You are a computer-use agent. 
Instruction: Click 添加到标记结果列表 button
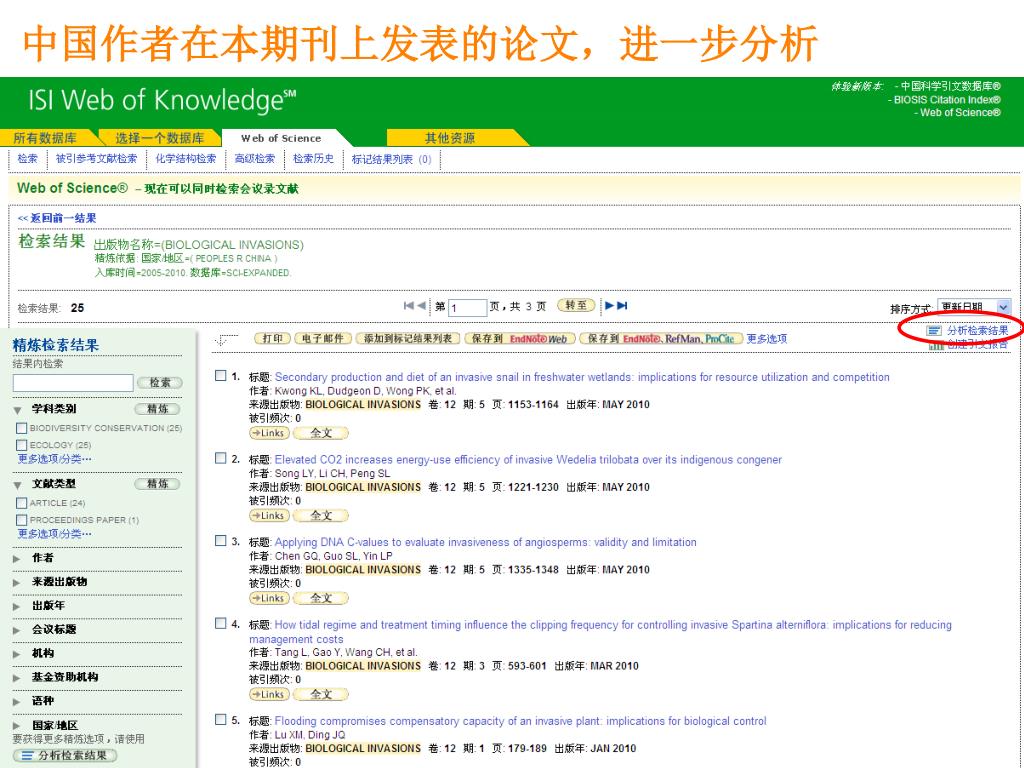(408, 338)
